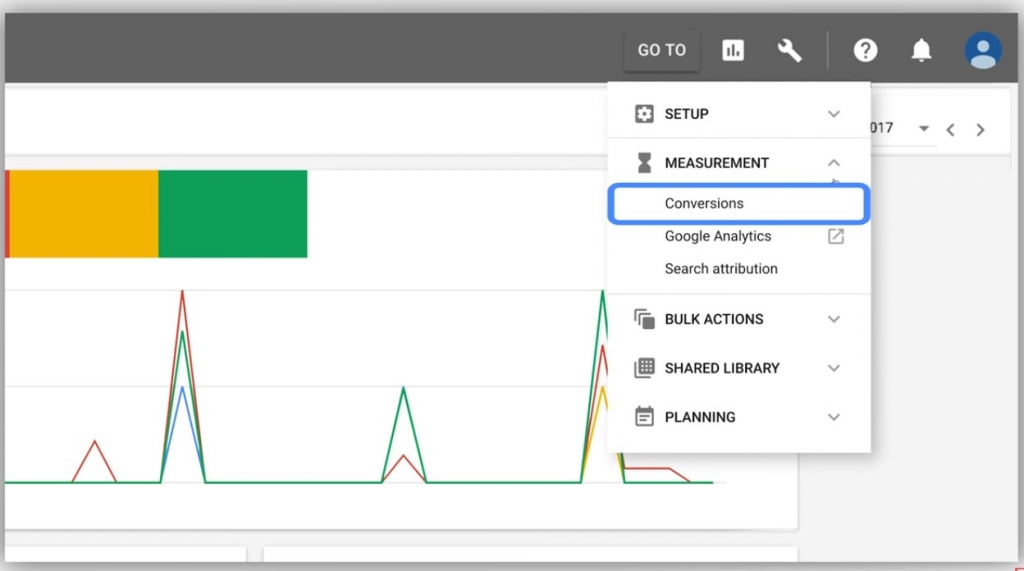Click the help question mark icon
Image resolution: width=1024 pixels, height=571 pixels.
pyautogui.click(x=865, y=50)
